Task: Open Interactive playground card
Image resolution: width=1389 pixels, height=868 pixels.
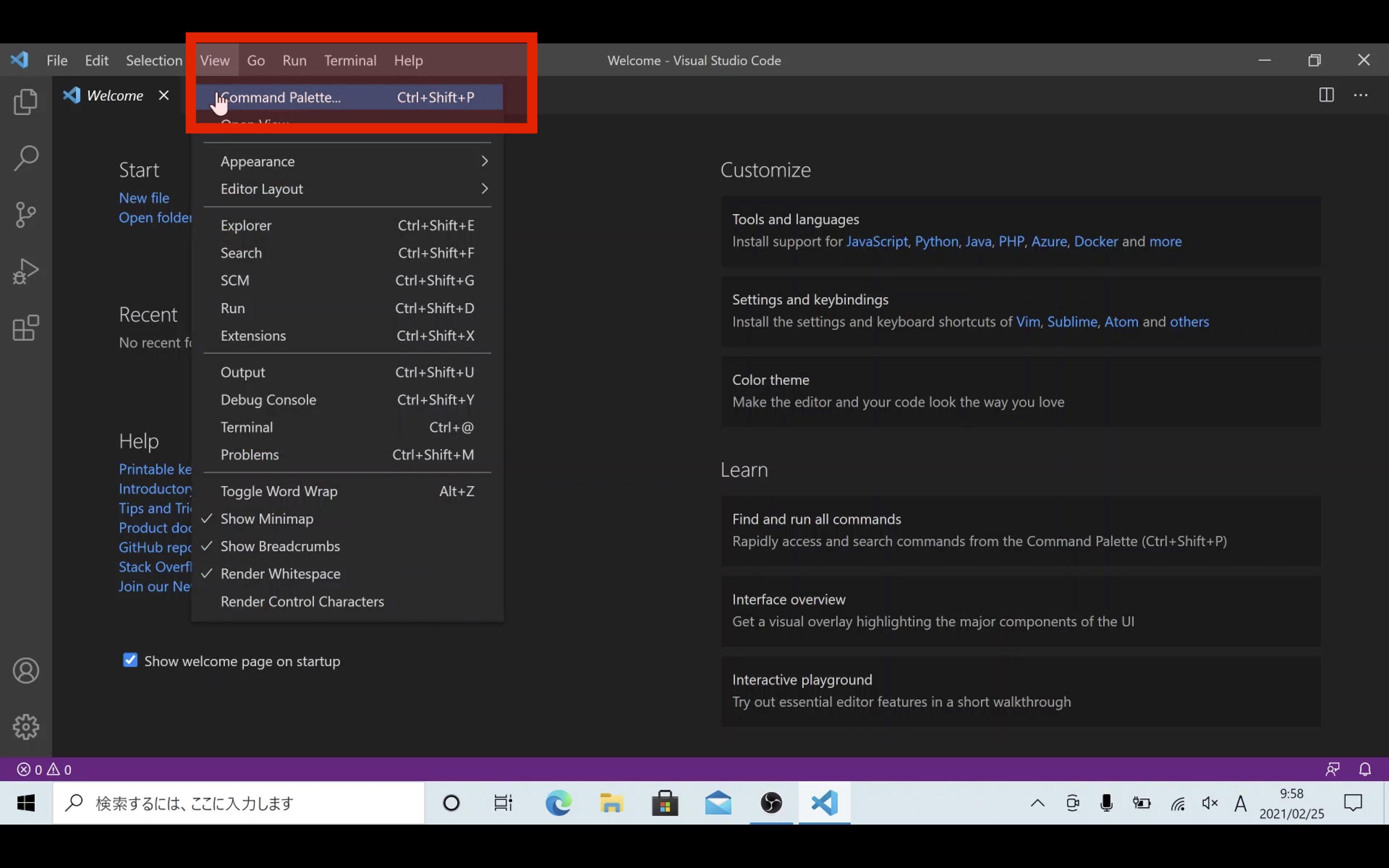Action: (1020, 691)
